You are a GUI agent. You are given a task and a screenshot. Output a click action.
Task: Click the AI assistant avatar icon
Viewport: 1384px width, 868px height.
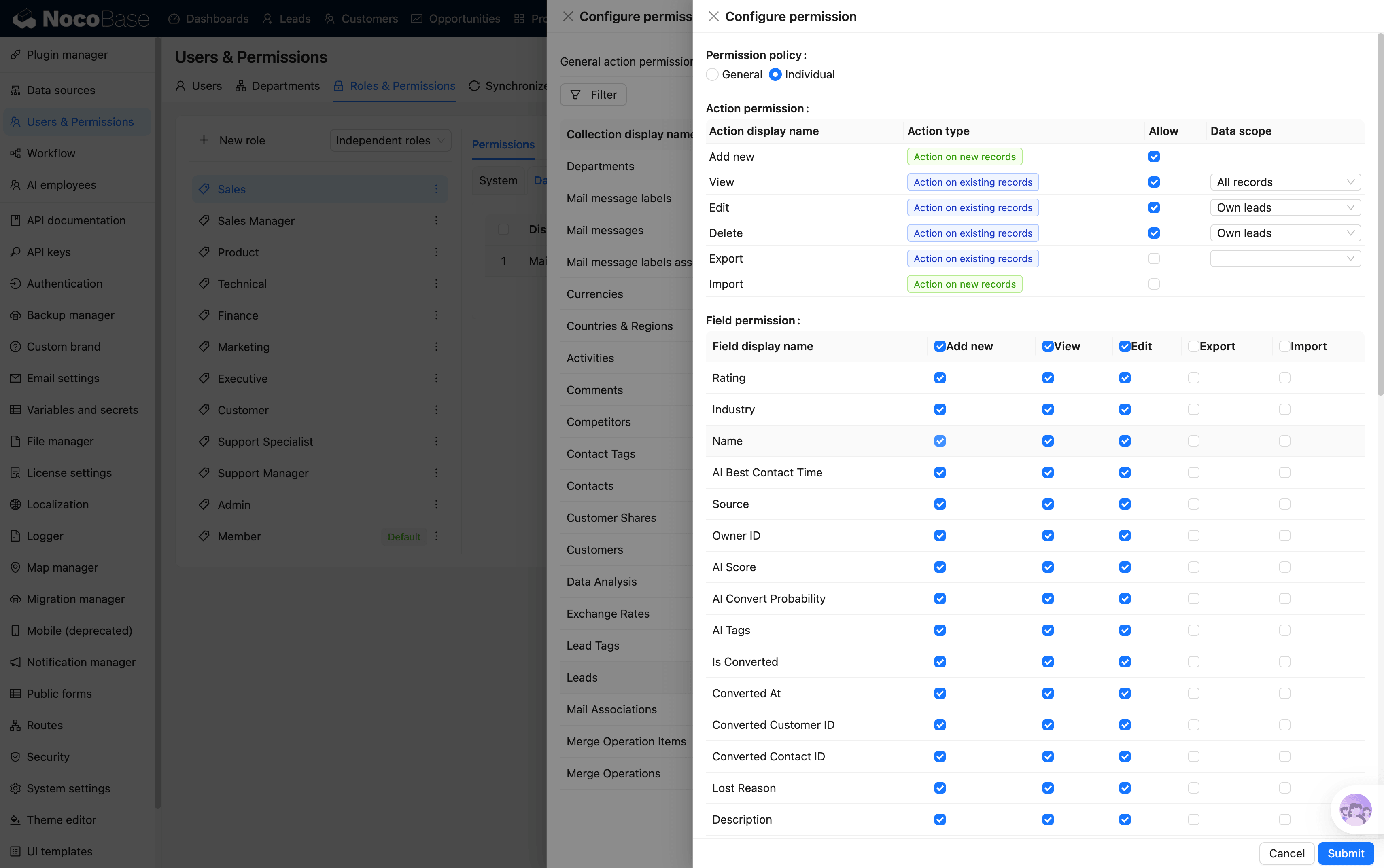coord(1355,810)
